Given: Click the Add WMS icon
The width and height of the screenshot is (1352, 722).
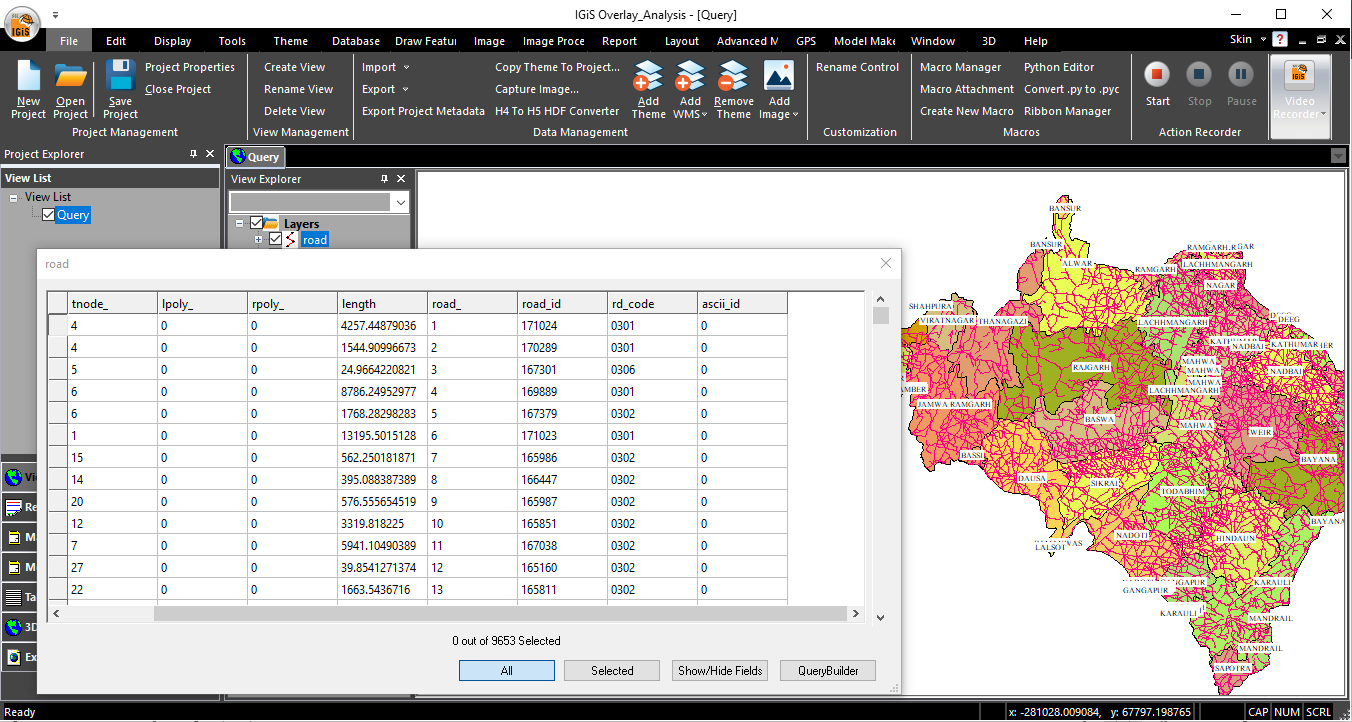Looking at the screenshot, I should [690, 77].
